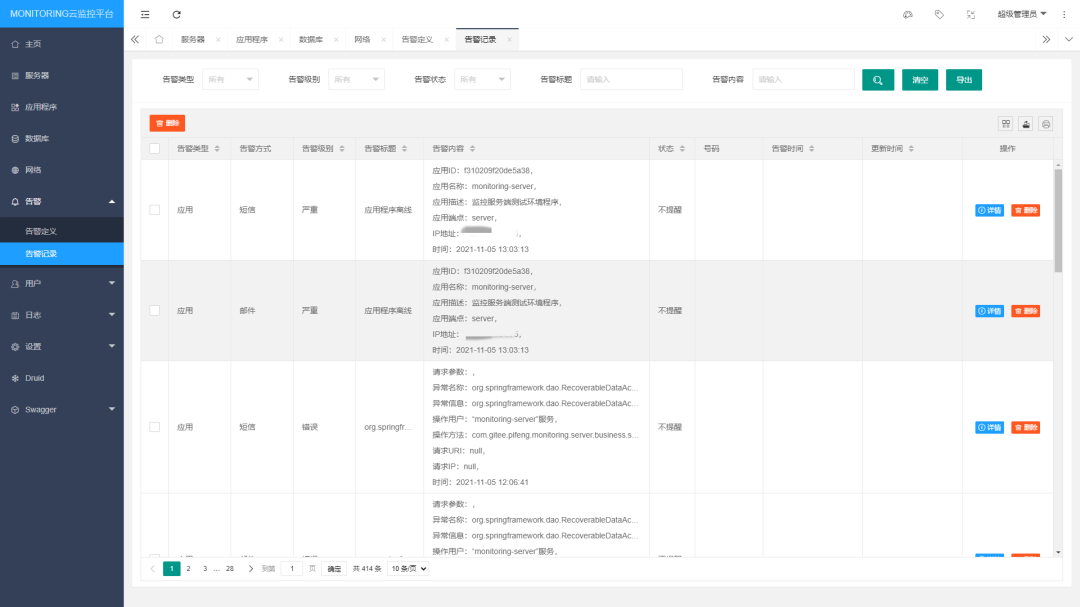Screen dimensions: 1080x607
Task: Click the refresh icon in header
Action: click(x=176, y=14)
